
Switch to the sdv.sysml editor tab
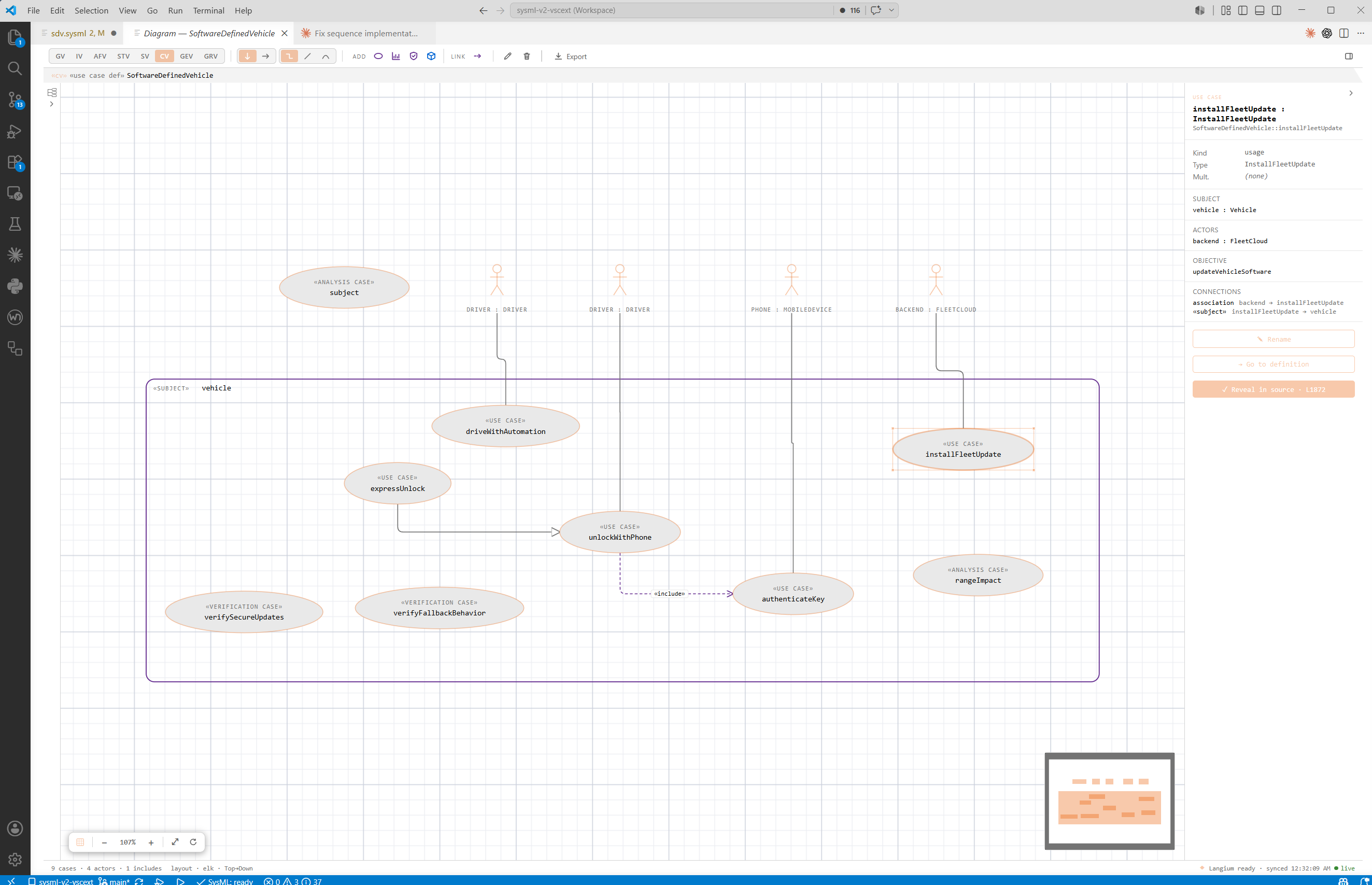pyautogui.click(x=78, y=33)
